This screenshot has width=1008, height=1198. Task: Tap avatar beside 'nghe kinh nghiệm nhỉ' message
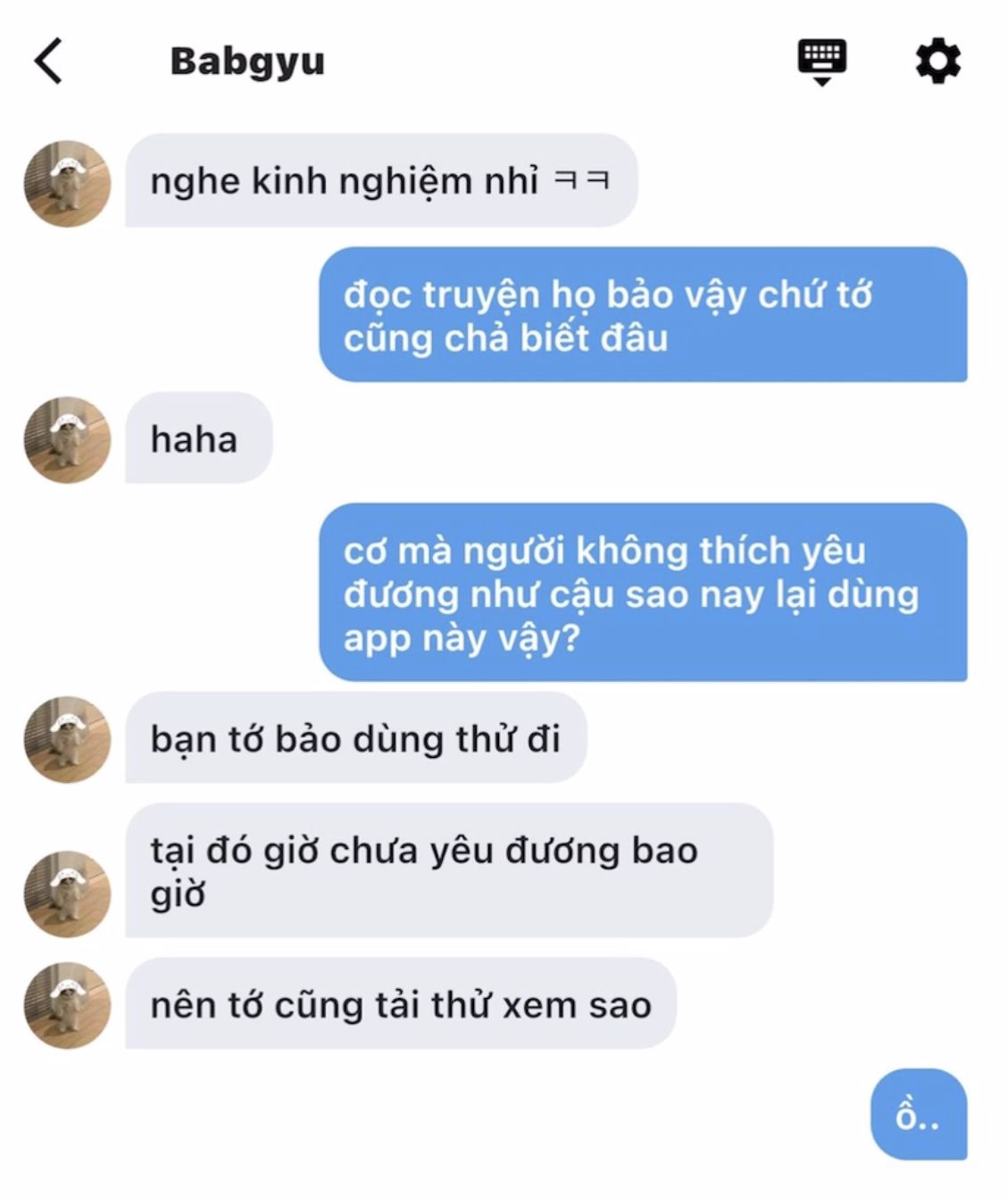tap(67, 183)
